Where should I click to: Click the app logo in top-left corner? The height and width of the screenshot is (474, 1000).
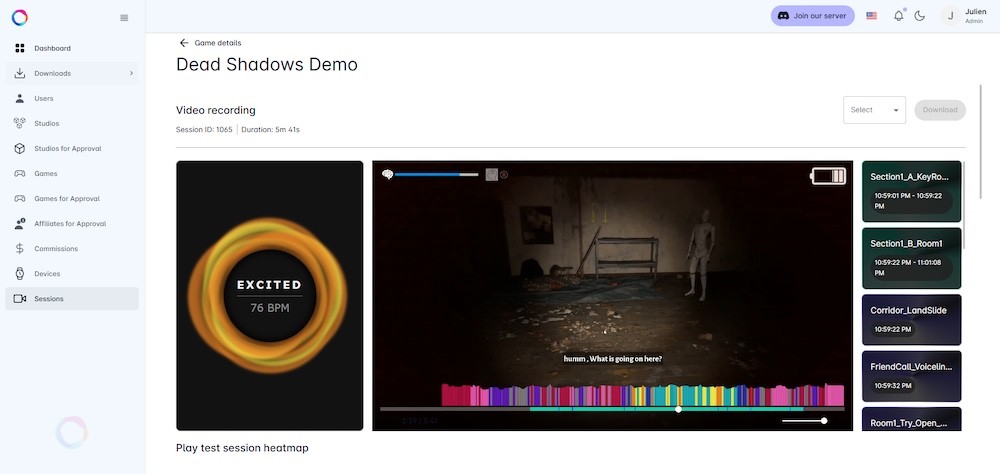point(19,17)
